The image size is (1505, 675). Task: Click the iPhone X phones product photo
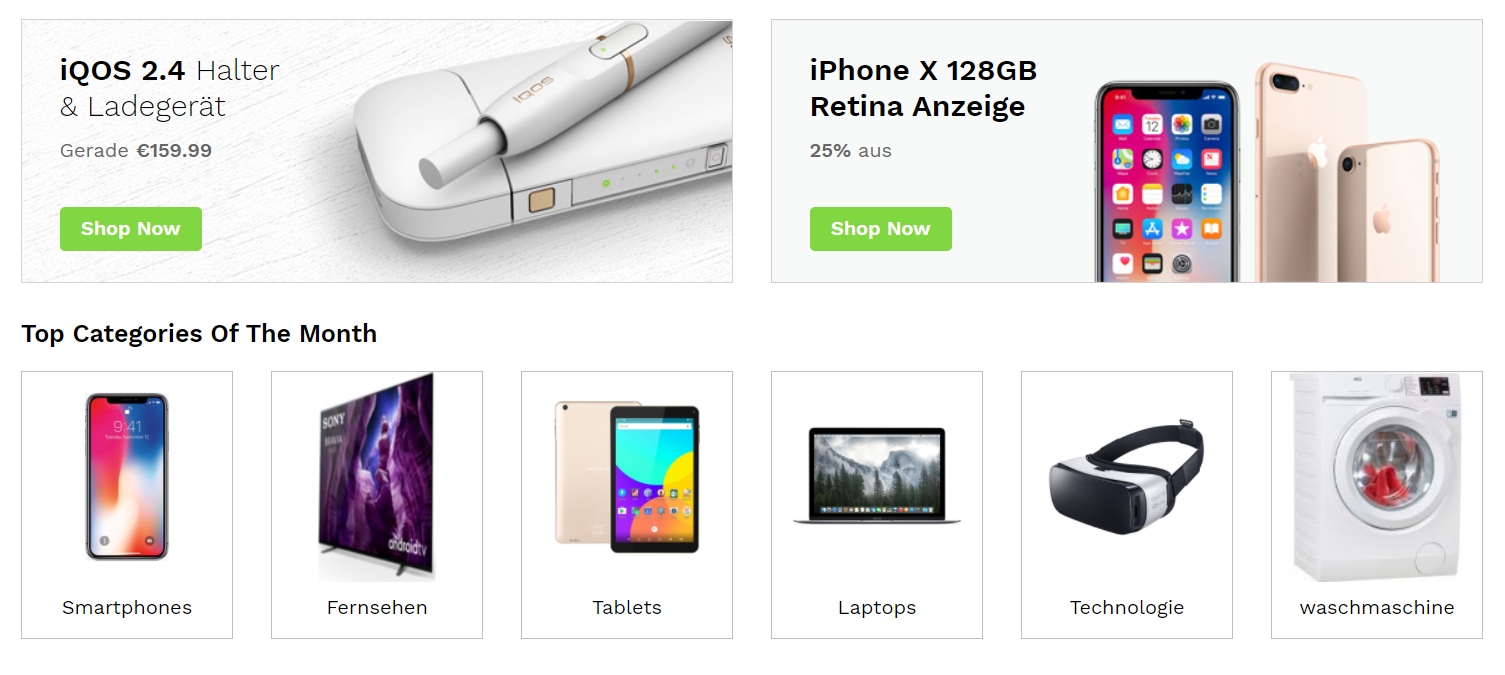click(x=1267, y=172)
